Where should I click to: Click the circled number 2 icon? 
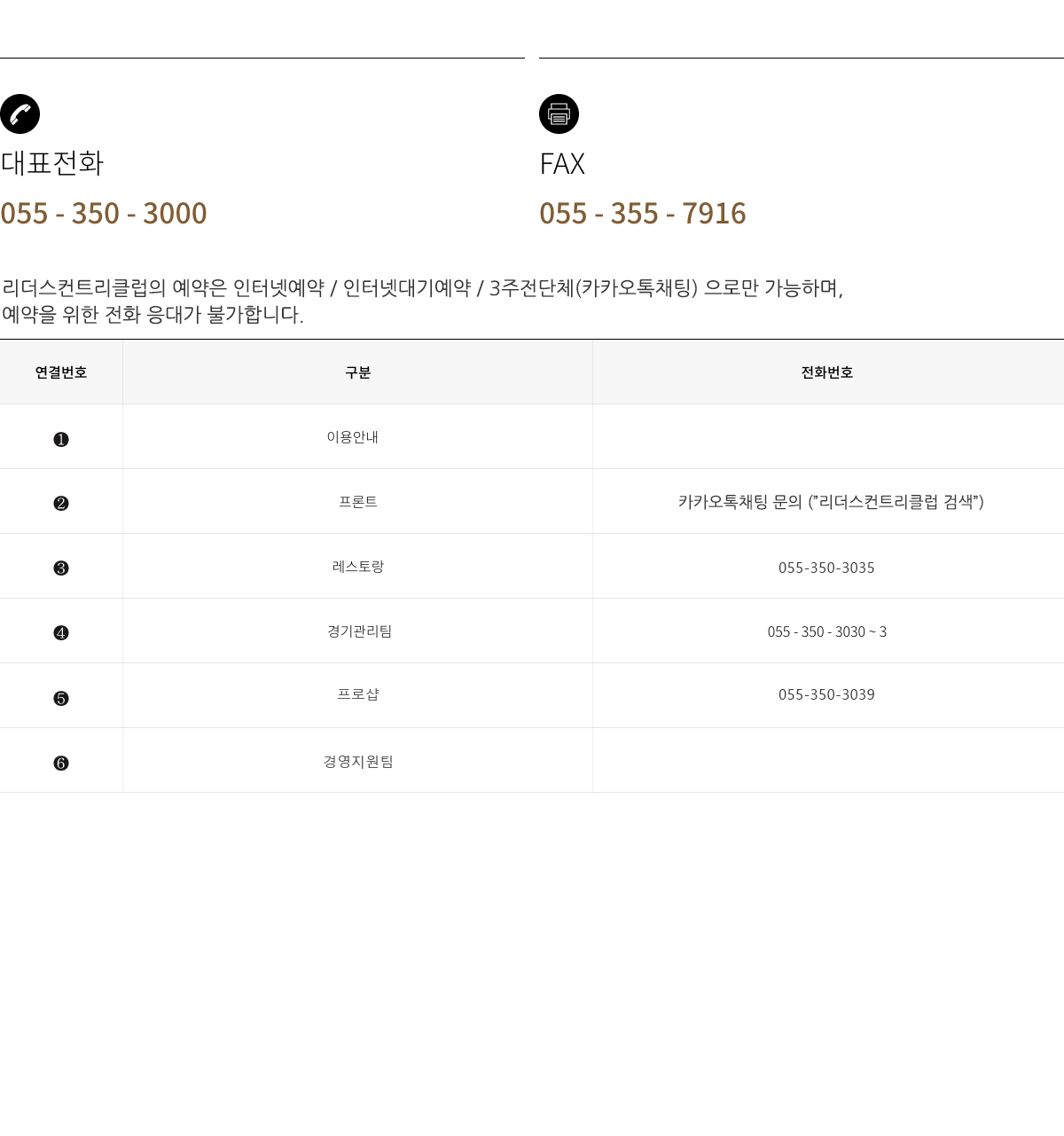(61, 504)
